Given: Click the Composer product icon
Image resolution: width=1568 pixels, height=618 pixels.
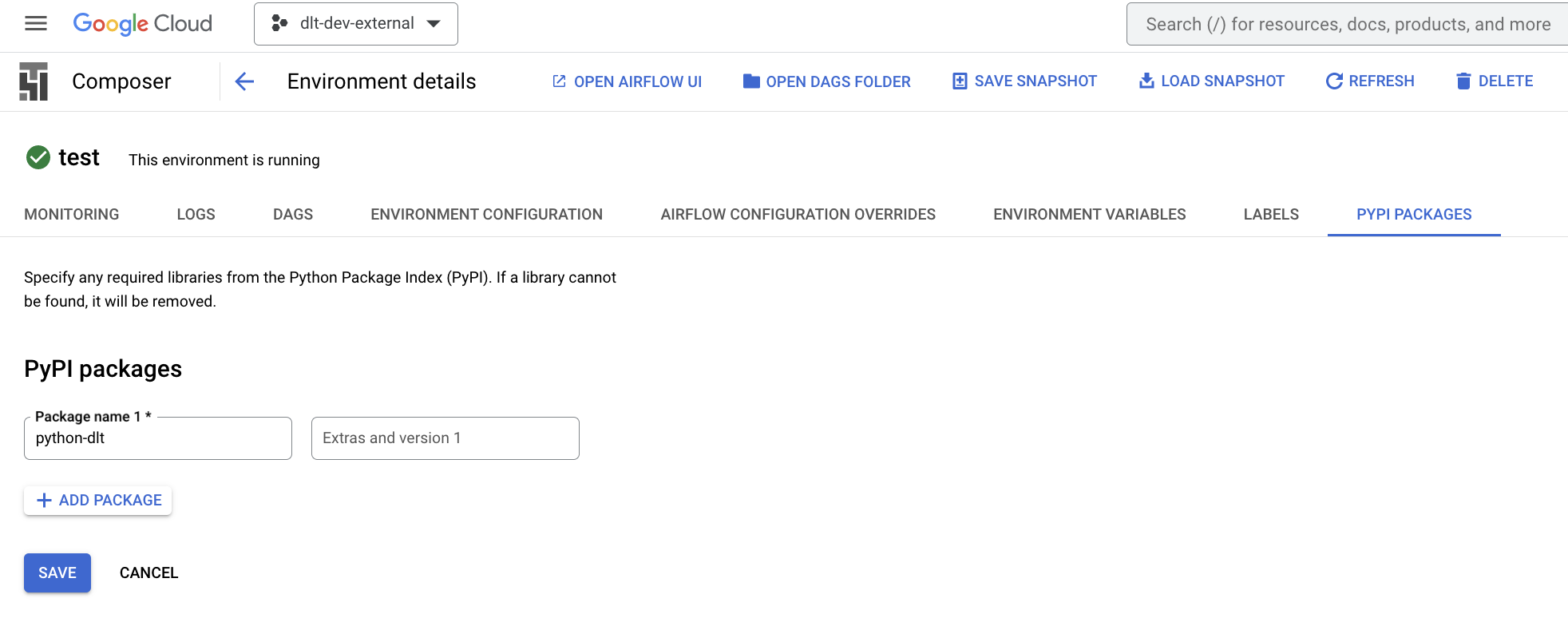Looking at the screenshot, I should click(34, 81).
